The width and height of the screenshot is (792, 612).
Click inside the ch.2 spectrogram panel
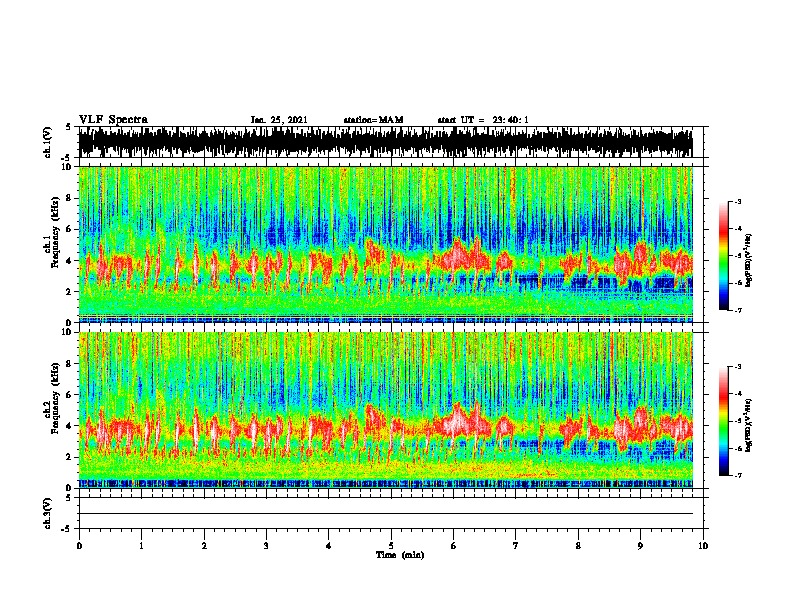click(x=385, y=410)
